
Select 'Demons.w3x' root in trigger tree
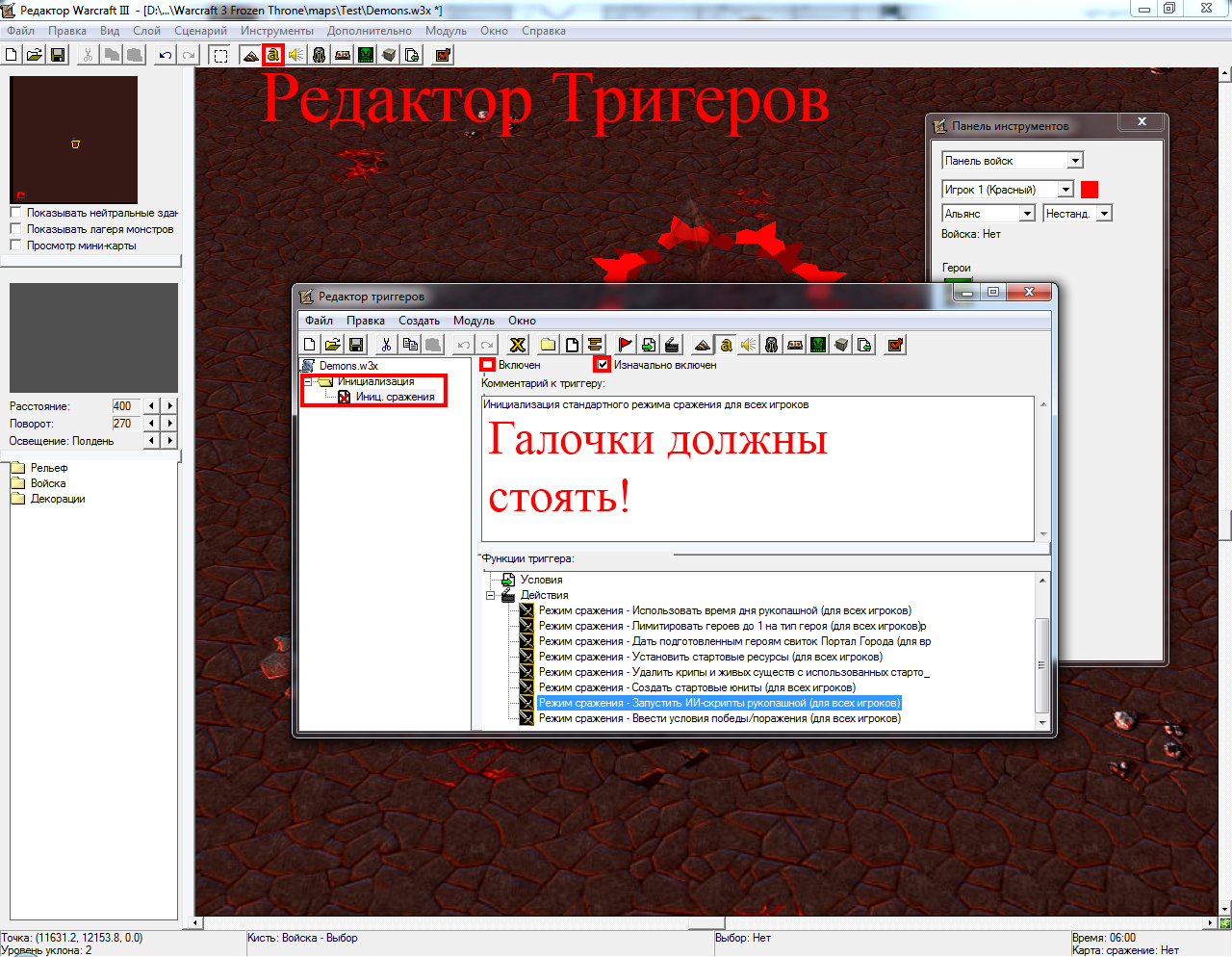click(x=348, y=366)
